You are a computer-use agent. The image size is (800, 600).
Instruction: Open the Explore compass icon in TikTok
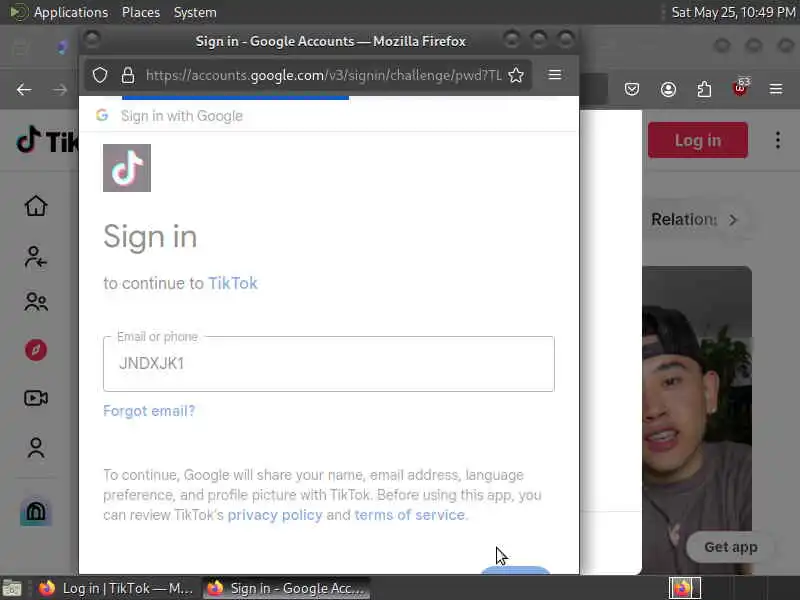pos(36,350)
